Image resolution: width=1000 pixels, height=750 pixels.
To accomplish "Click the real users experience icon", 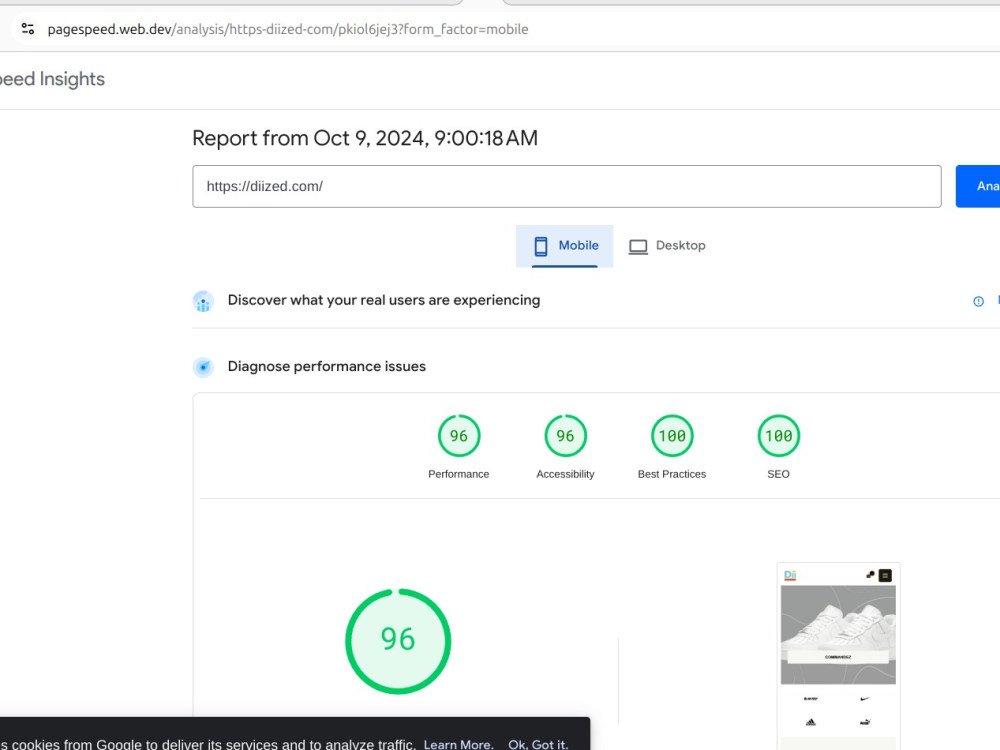I will pos(203,301).
